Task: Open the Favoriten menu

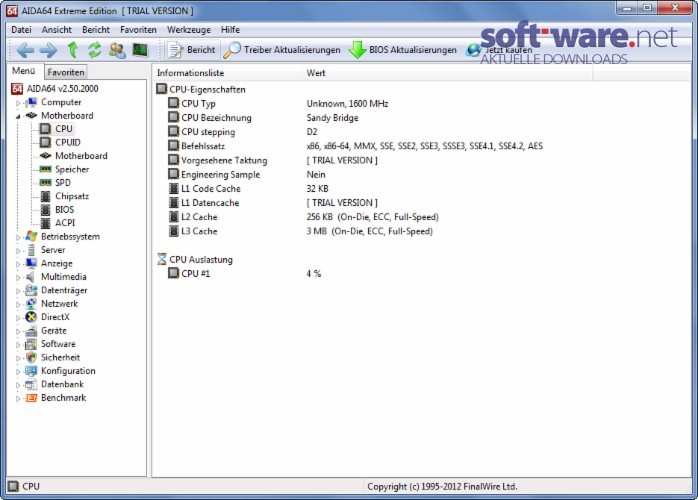Action: [138, 30]
